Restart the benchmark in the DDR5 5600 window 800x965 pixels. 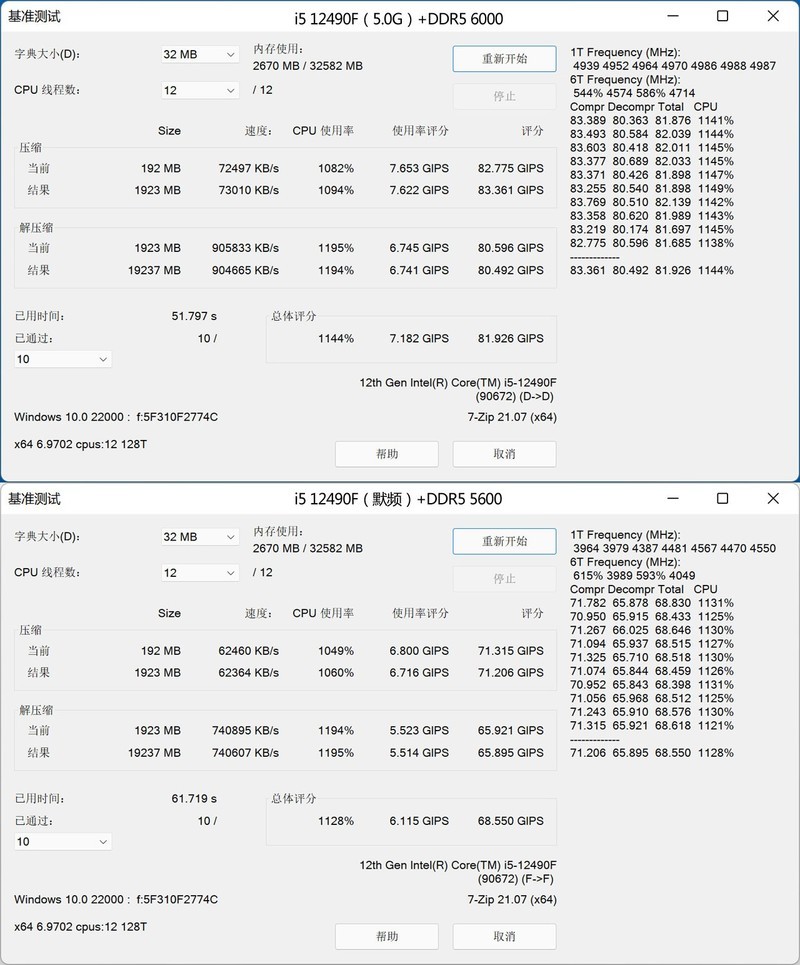click(x=504, y=541)
